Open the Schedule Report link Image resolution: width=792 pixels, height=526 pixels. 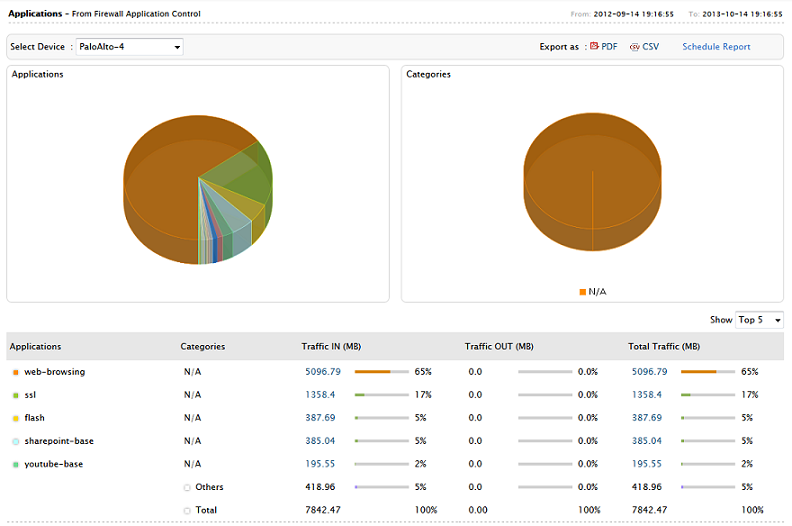(x=716, y=47)
